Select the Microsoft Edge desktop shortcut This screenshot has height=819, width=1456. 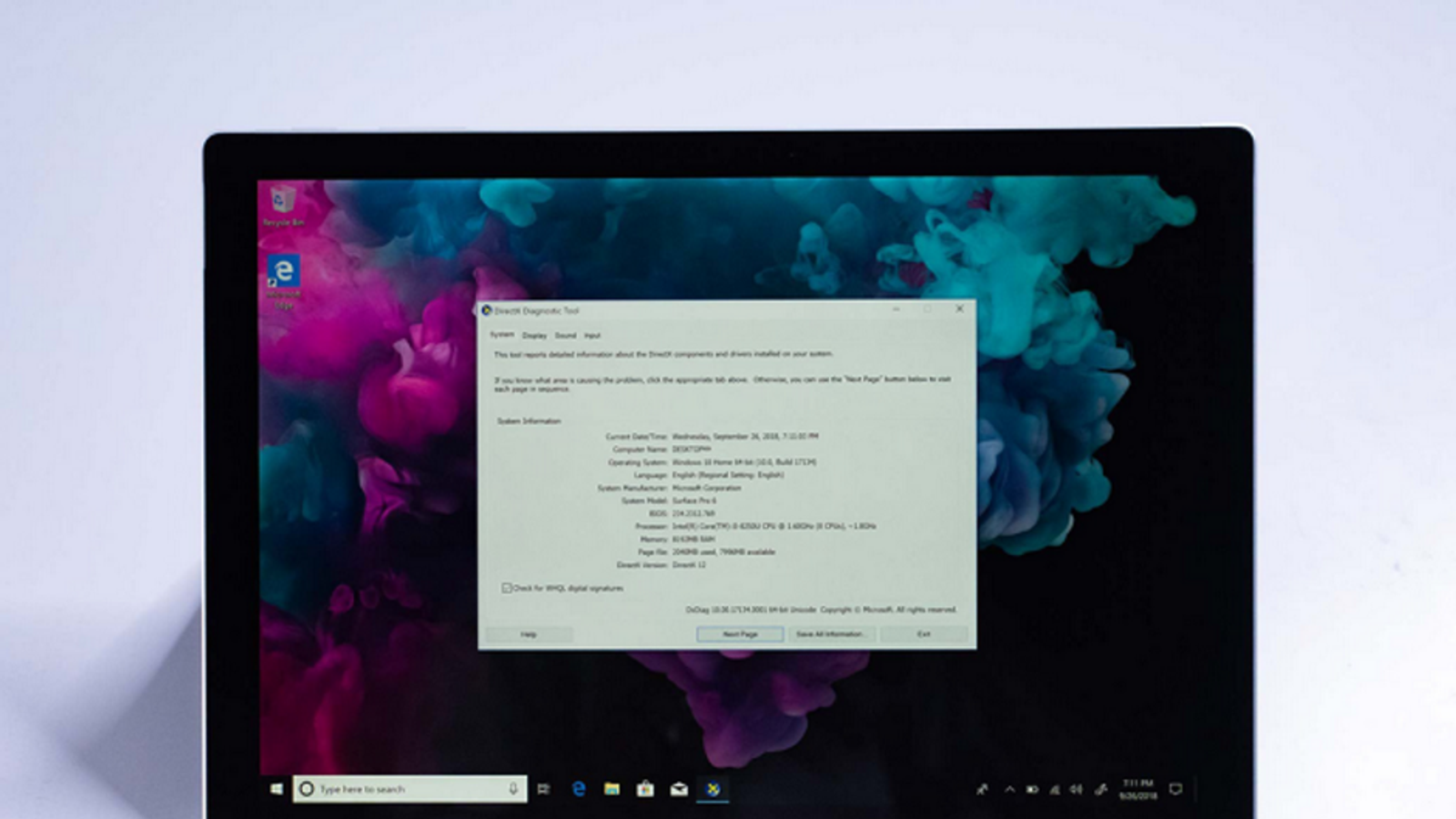tap(284, 282)
